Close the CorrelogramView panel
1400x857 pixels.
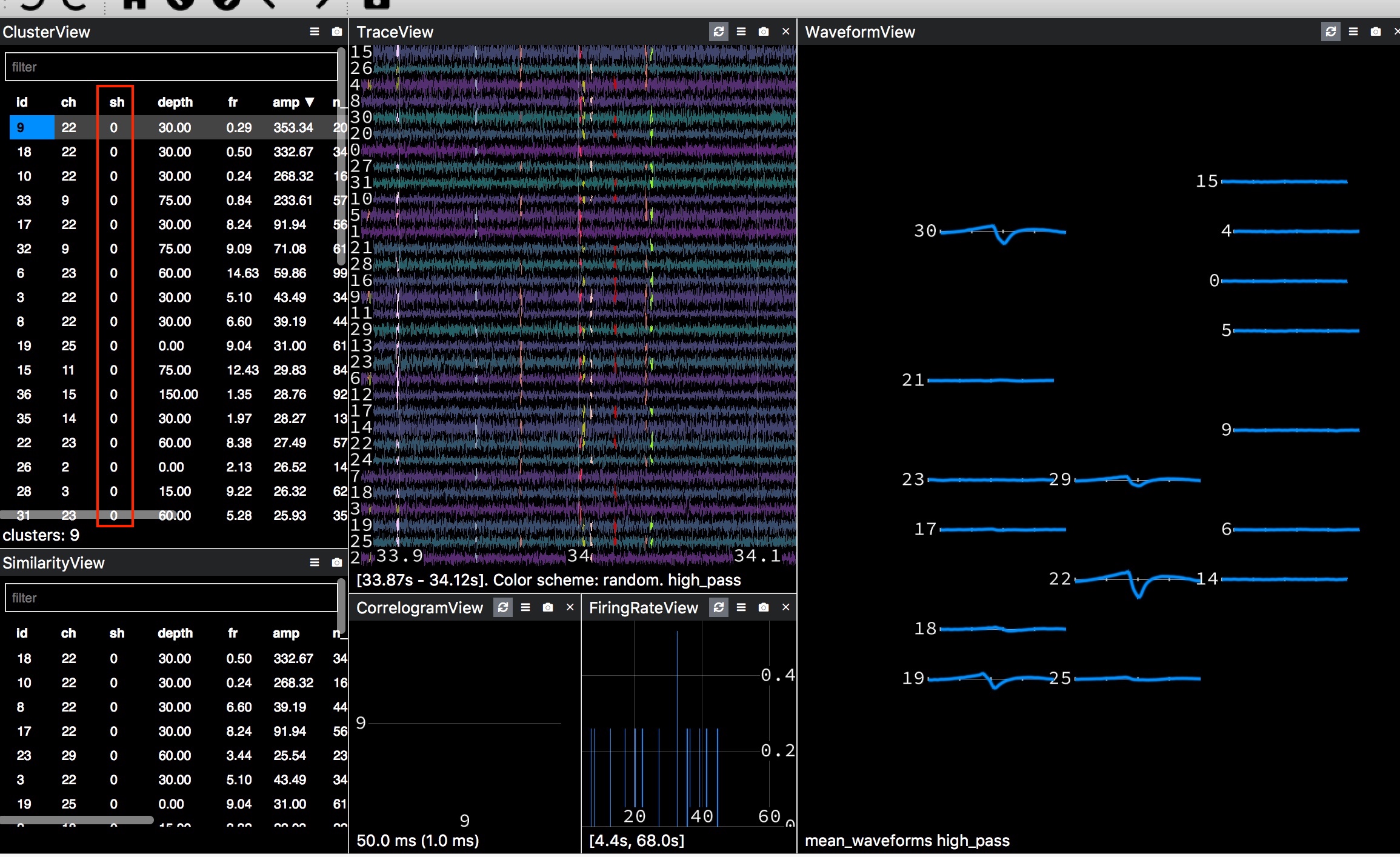click(x=570, y=607)
